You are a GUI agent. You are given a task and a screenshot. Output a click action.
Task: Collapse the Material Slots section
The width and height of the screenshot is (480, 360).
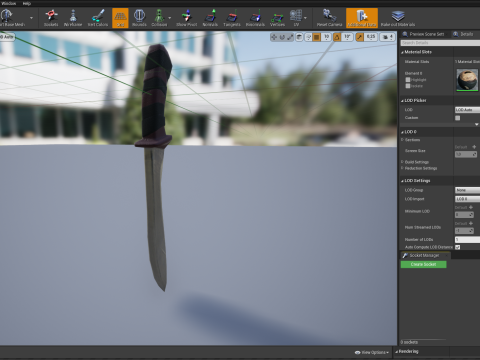click(x=402, y=52)
